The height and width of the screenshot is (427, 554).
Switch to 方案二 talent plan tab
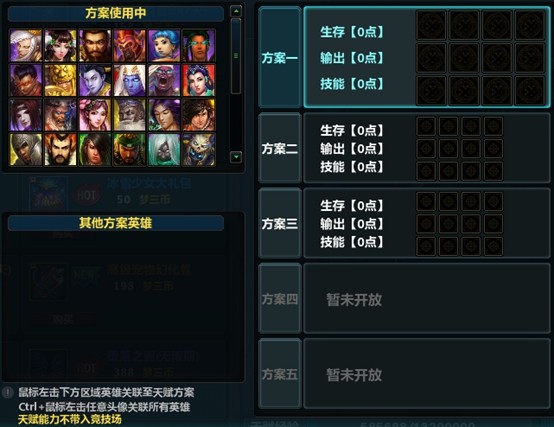(279, 148)
